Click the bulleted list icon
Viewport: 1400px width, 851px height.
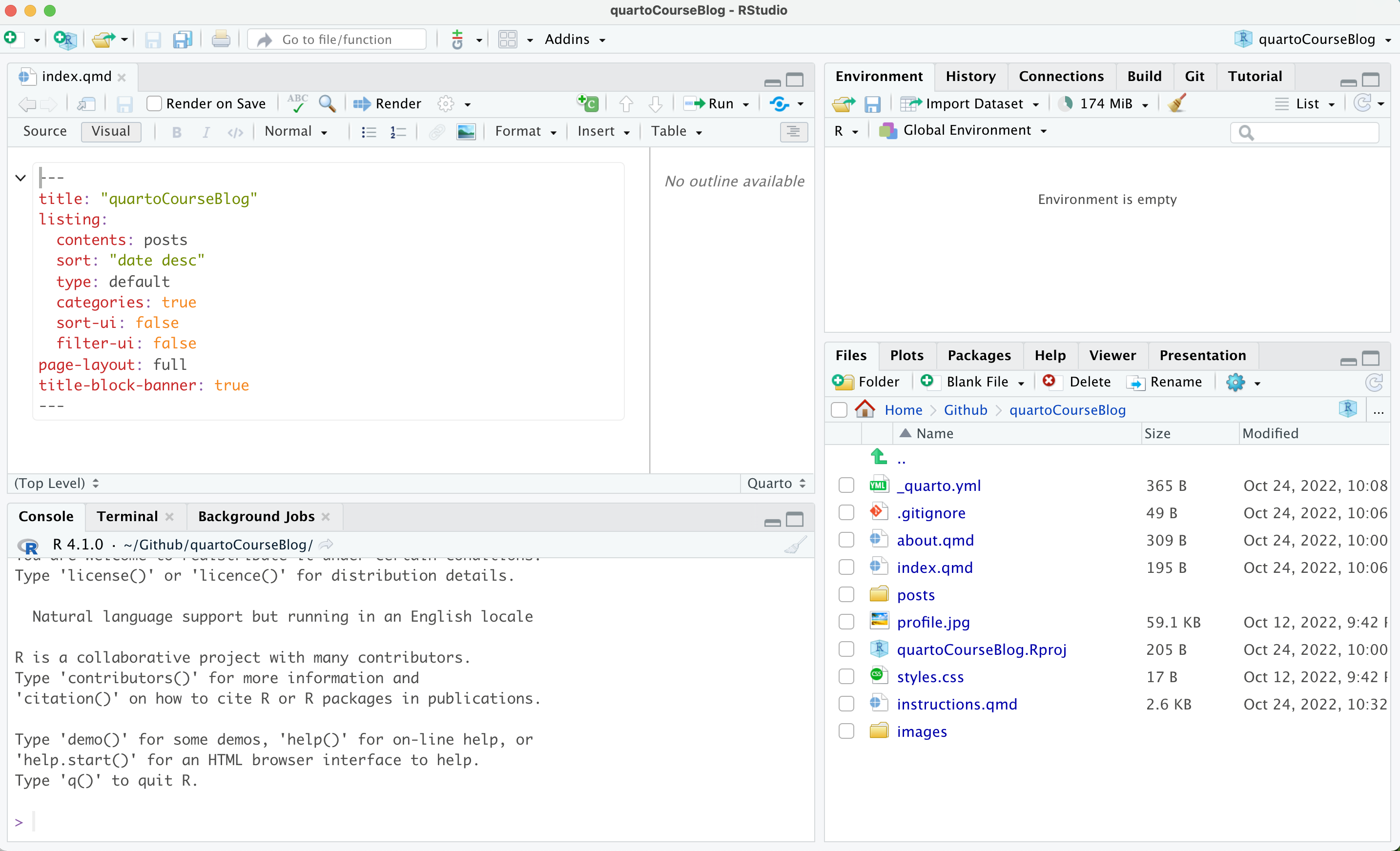369,132
